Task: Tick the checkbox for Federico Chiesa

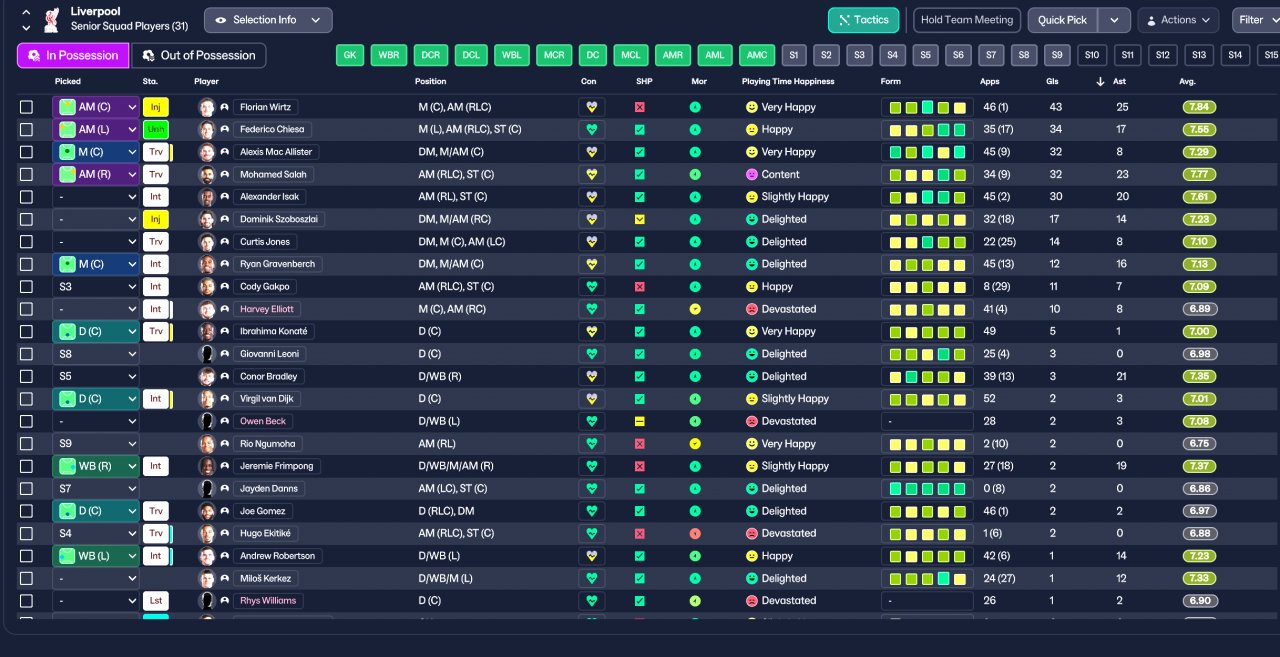Action: pos(26,129)
